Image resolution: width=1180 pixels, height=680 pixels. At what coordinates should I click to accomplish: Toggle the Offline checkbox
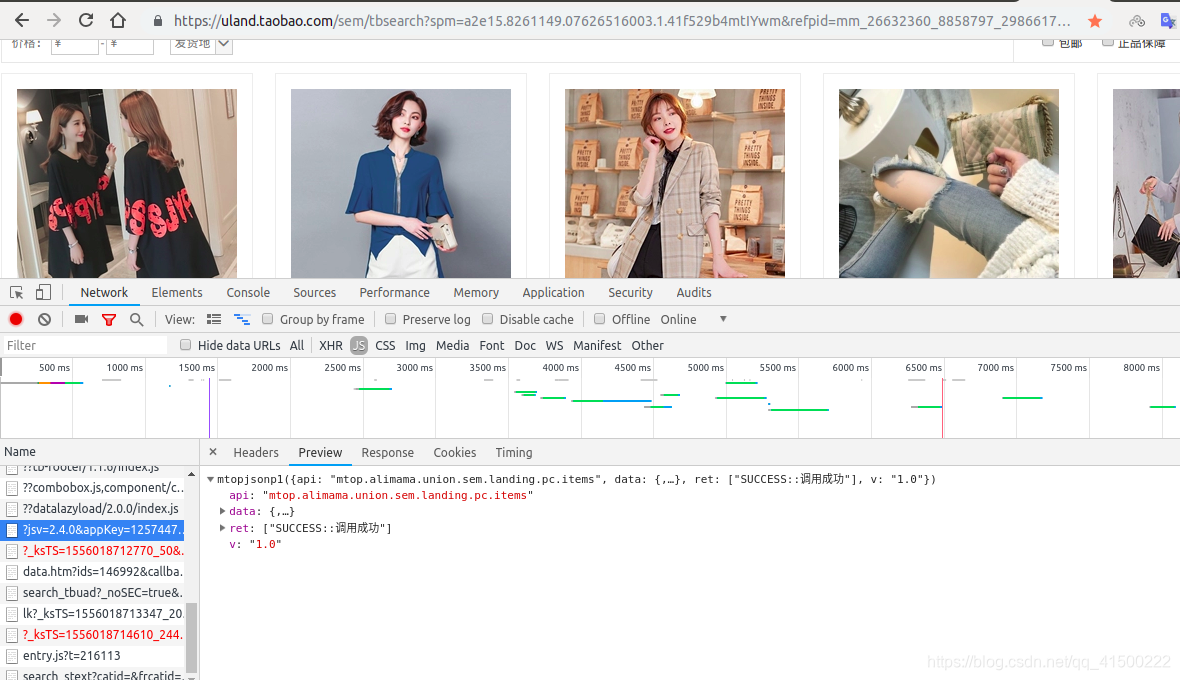coord(599,319)
